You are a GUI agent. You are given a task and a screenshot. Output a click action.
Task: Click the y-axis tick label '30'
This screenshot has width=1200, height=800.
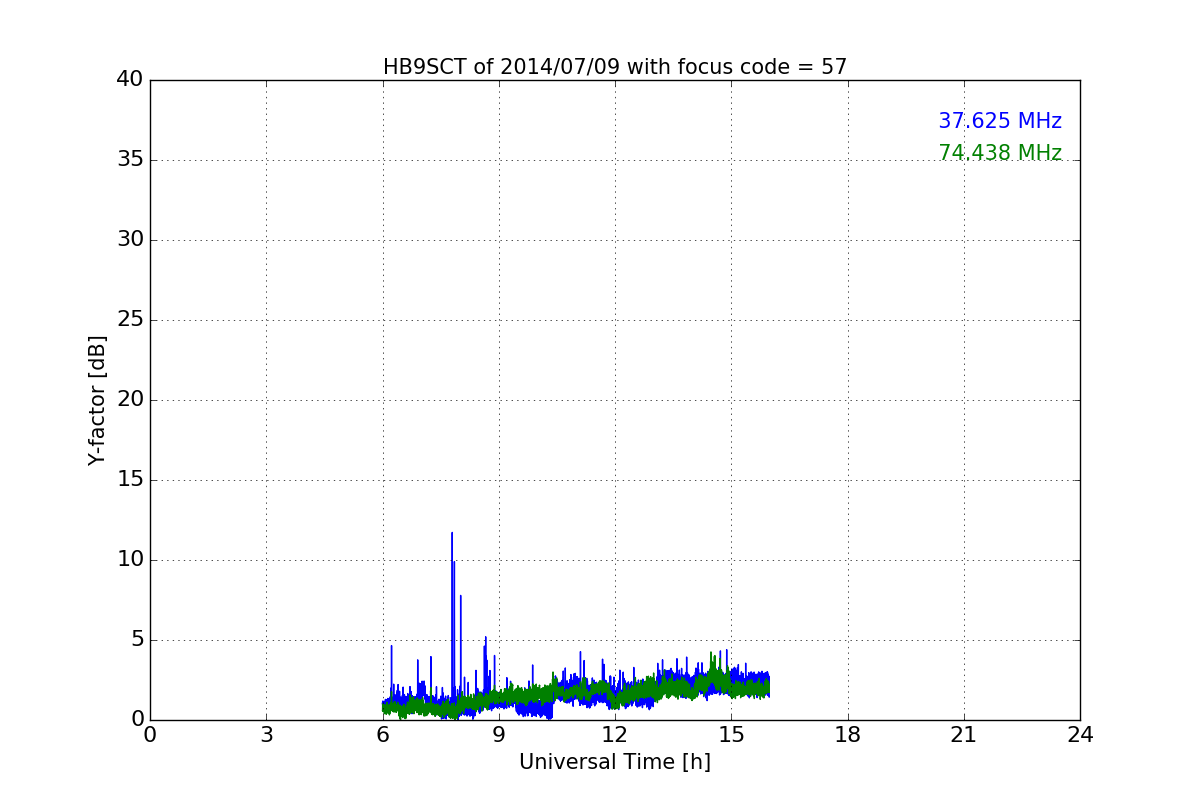[x=130, y=240]
